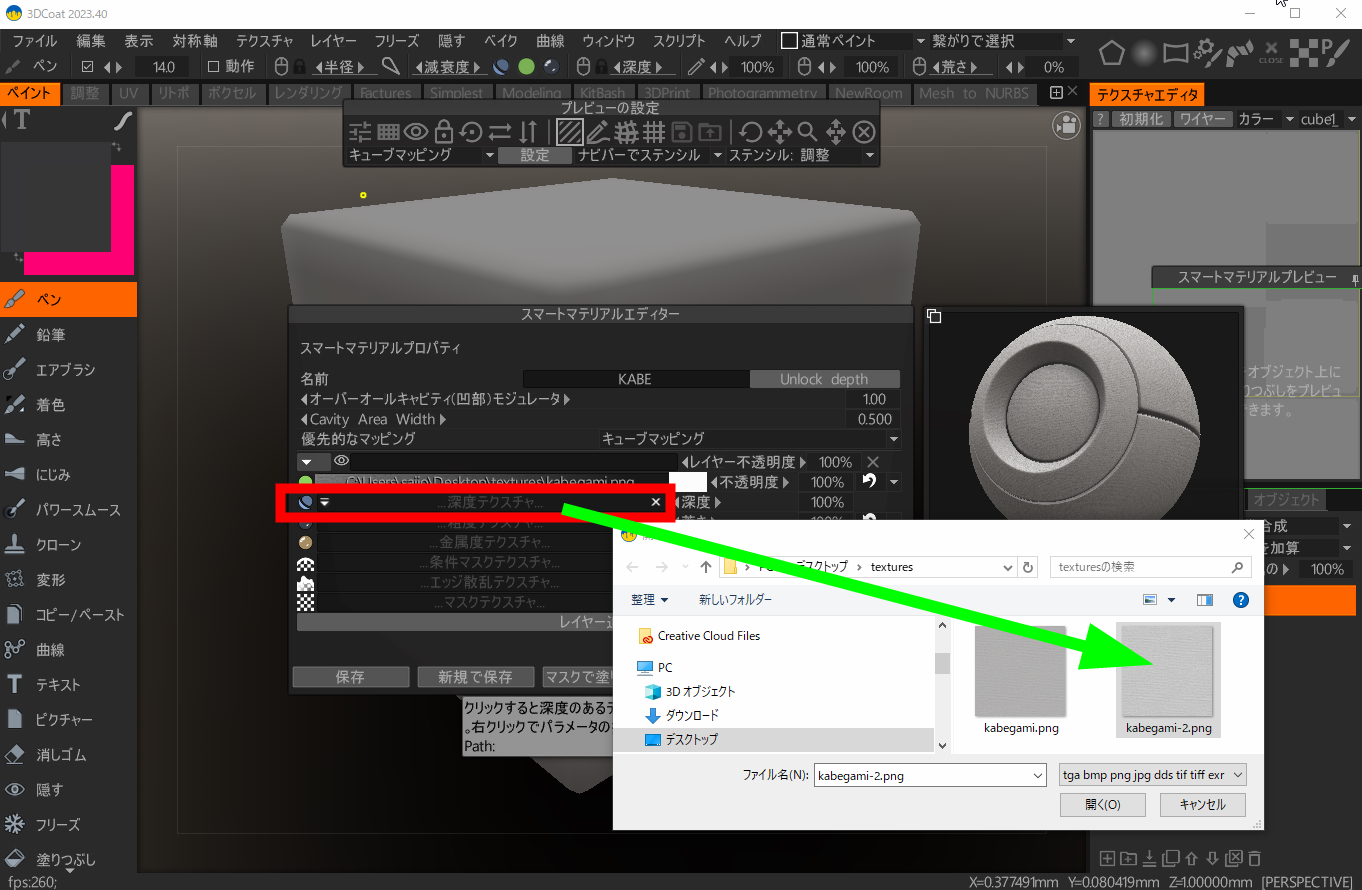Expand the file type filter dropdown
Image resolution: width=1362 pixels, height=890 pixels.
point(1152,775)
